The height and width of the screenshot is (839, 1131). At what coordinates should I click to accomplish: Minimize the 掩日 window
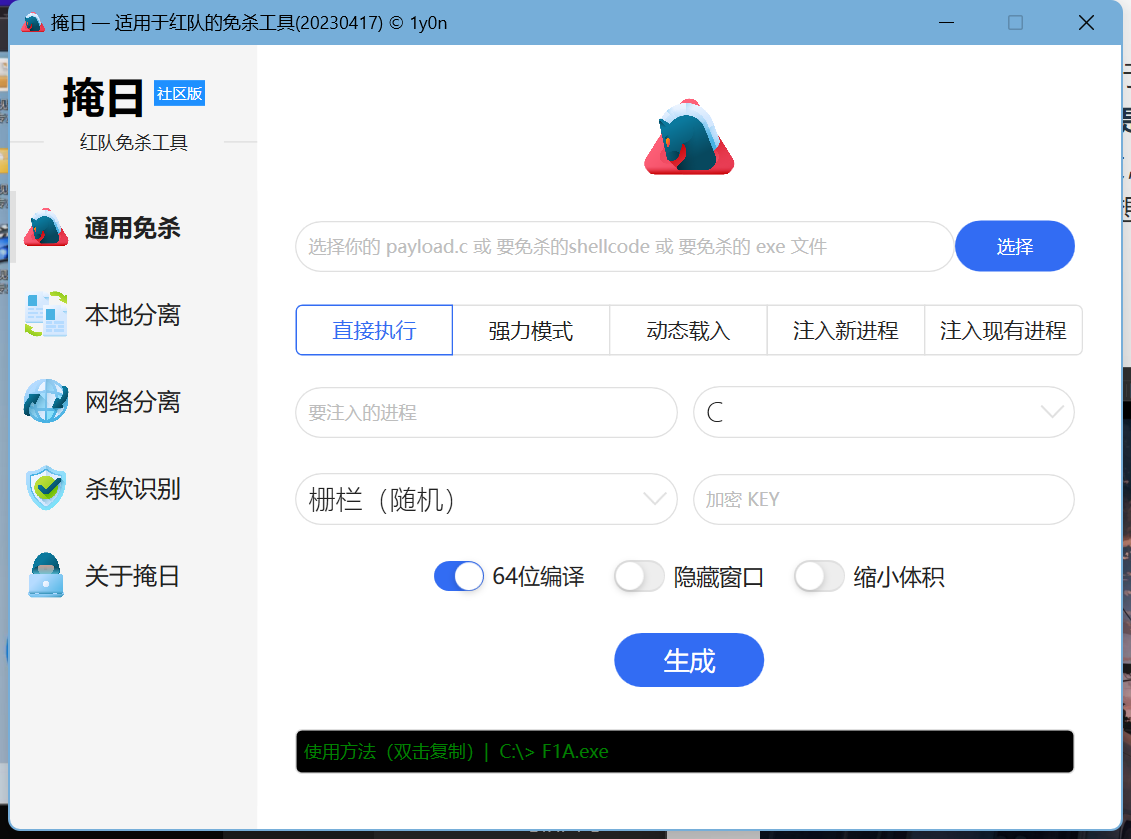[946, 23]
